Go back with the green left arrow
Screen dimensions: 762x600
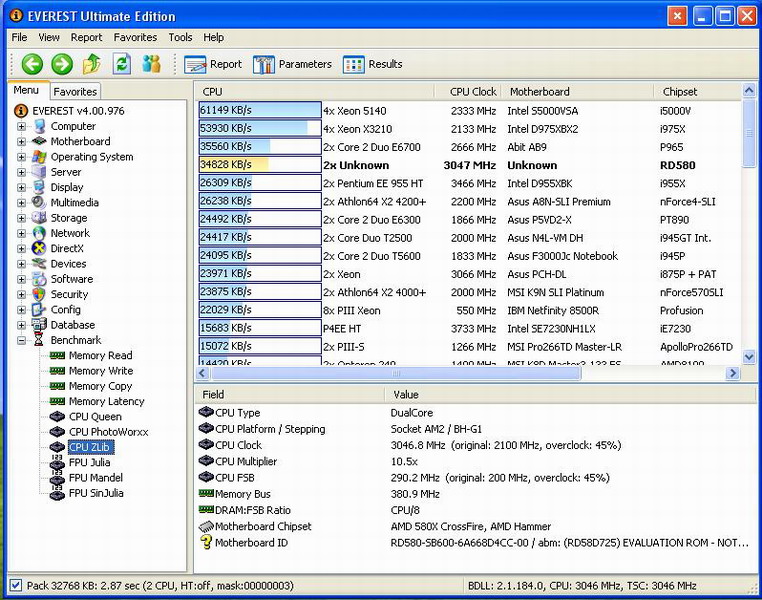coord(33,64)
